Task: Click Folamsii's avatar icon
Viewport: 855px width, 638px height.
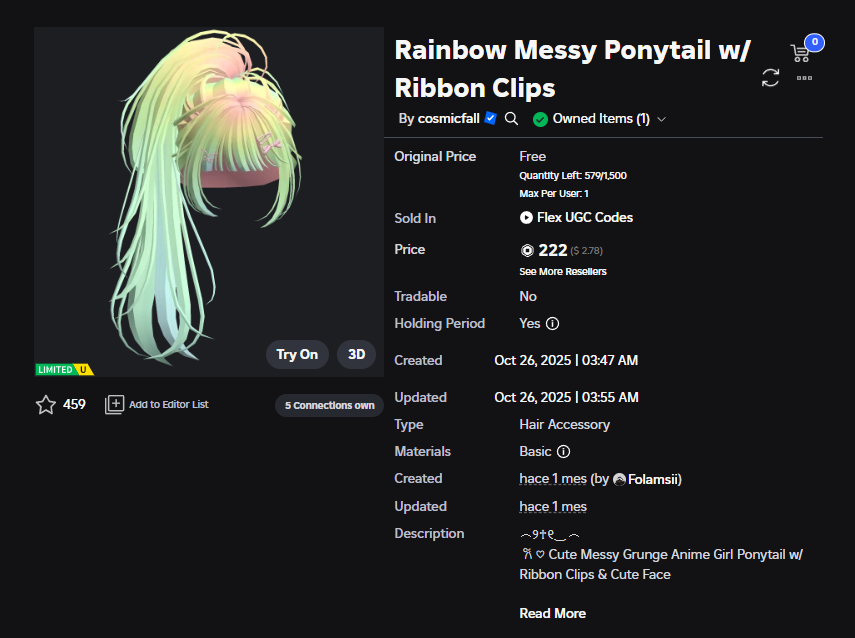Action: click(619, 479)
